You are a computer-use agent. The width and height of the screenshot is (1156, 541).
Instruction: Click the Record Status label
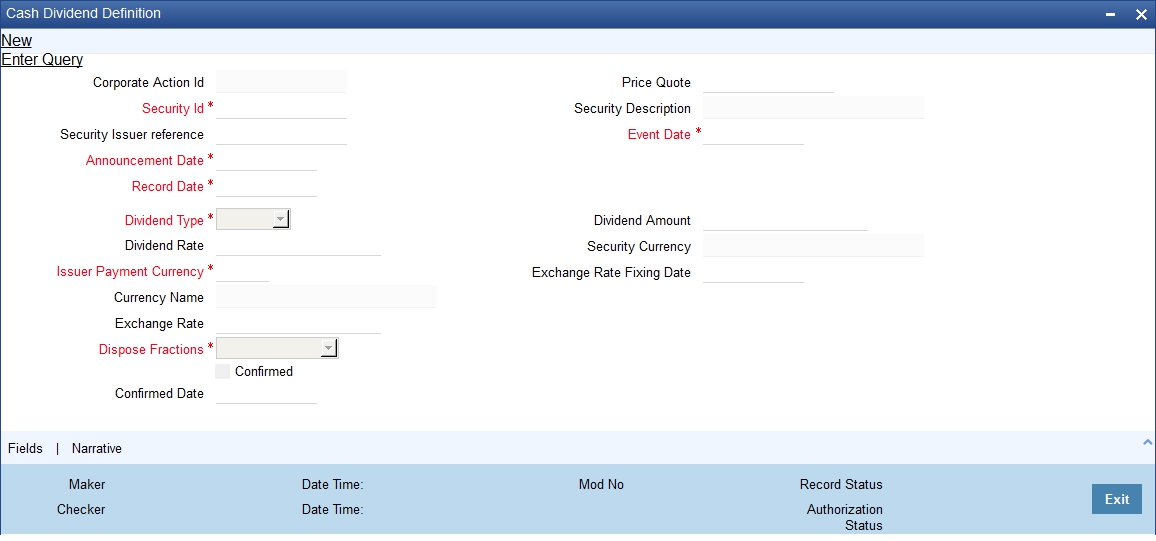pyautogui.click(x=840, y=484)
